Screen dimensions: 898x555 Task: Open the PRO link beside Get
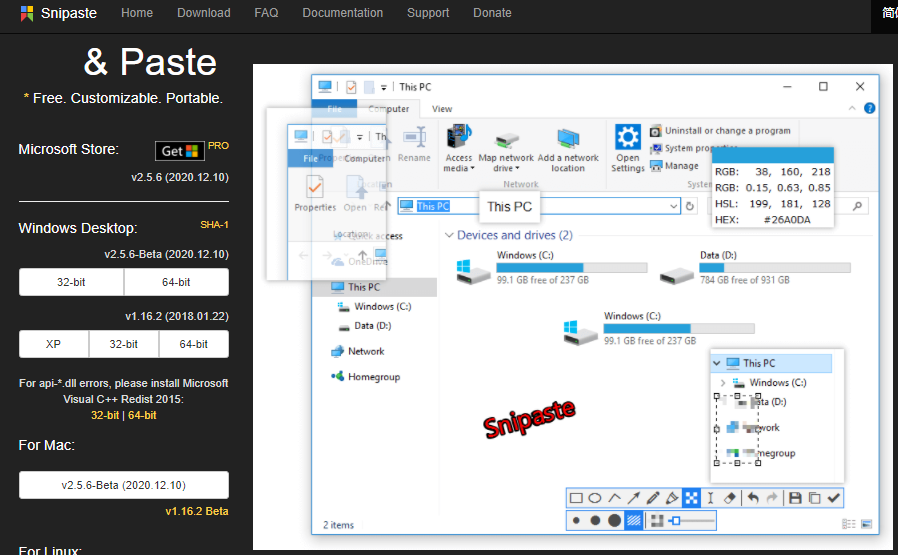[218, 145]
